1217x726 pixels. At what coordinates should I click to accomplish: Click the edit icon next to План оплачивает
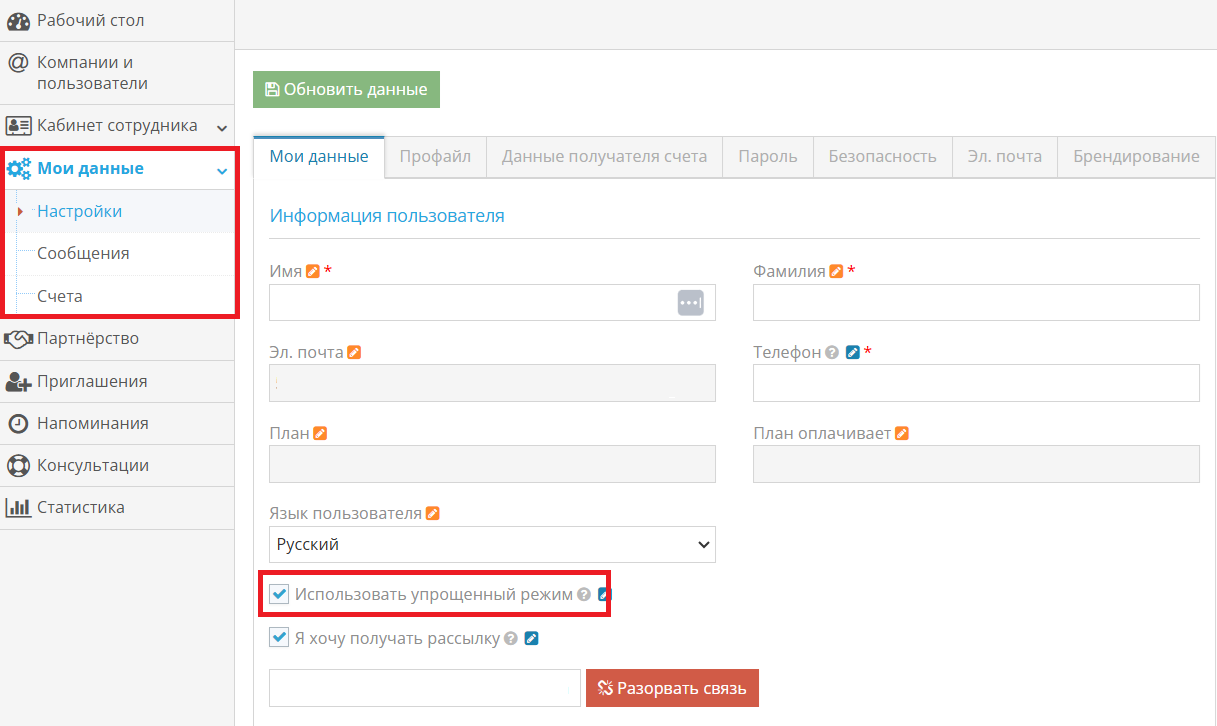pyautogui.click(x=901, y=434)
